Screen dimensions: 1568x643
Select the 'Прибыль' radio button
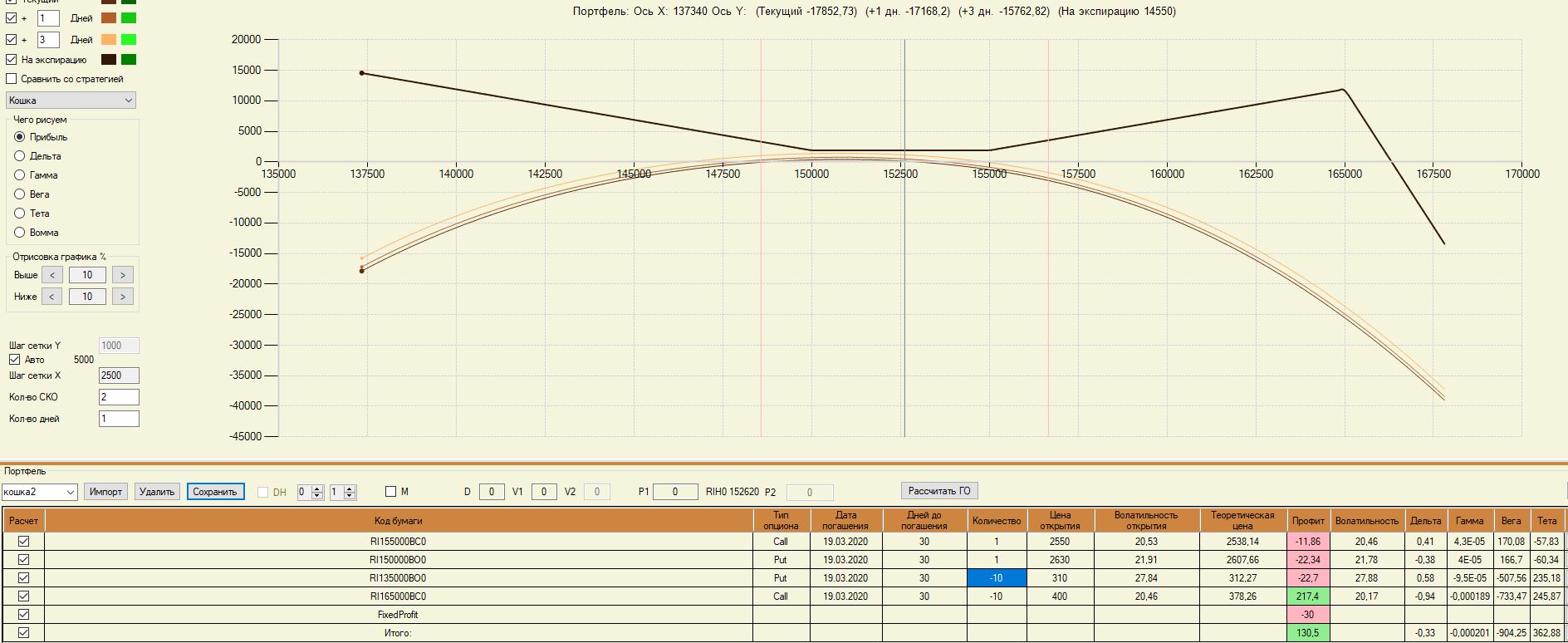click(20, 137)
